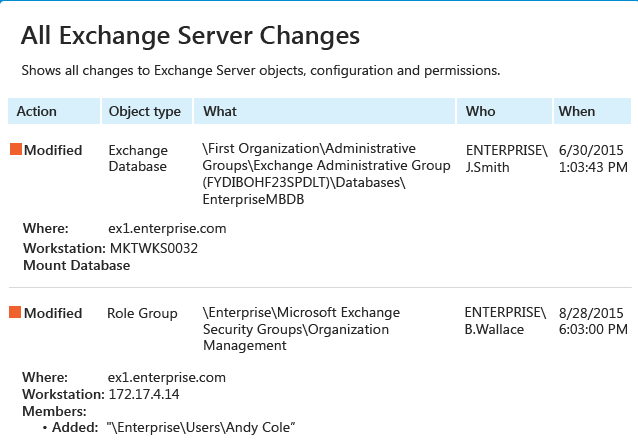Click the All Exchange Server Changes title
This screenshot has height=447, width=638.
click(190, 35)
